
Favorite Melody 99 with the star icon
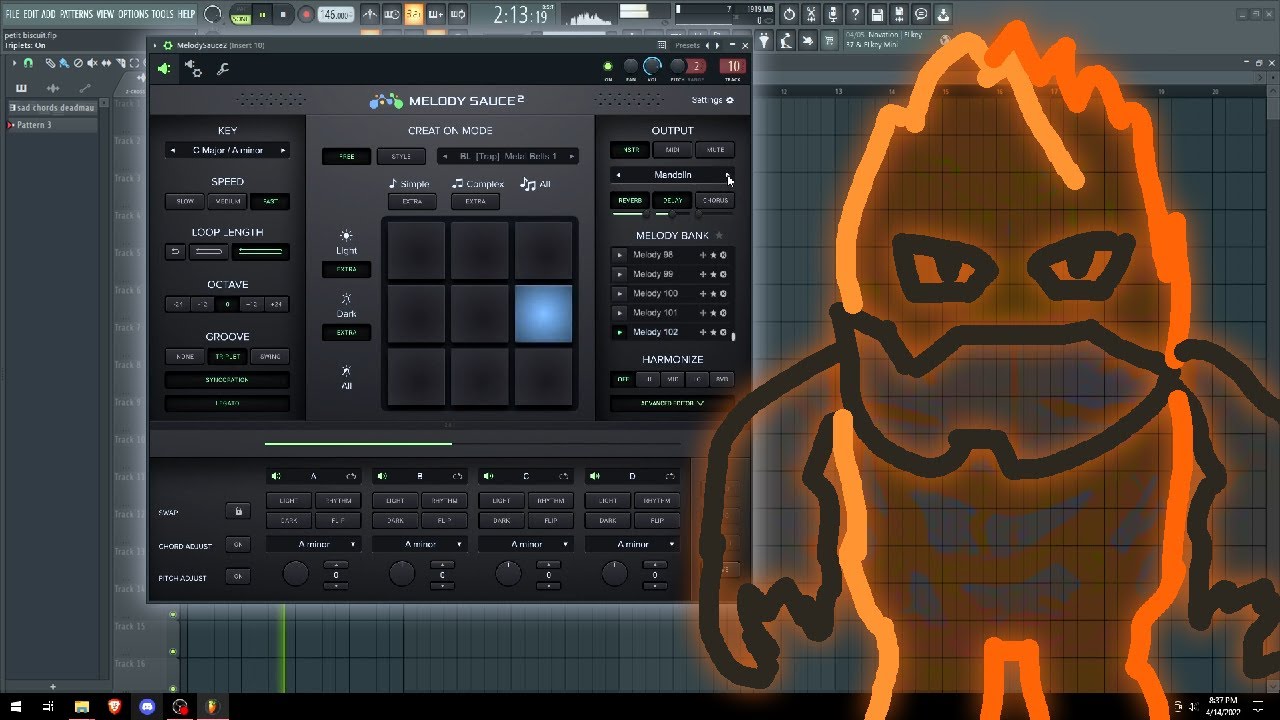(x=713, y=274)
